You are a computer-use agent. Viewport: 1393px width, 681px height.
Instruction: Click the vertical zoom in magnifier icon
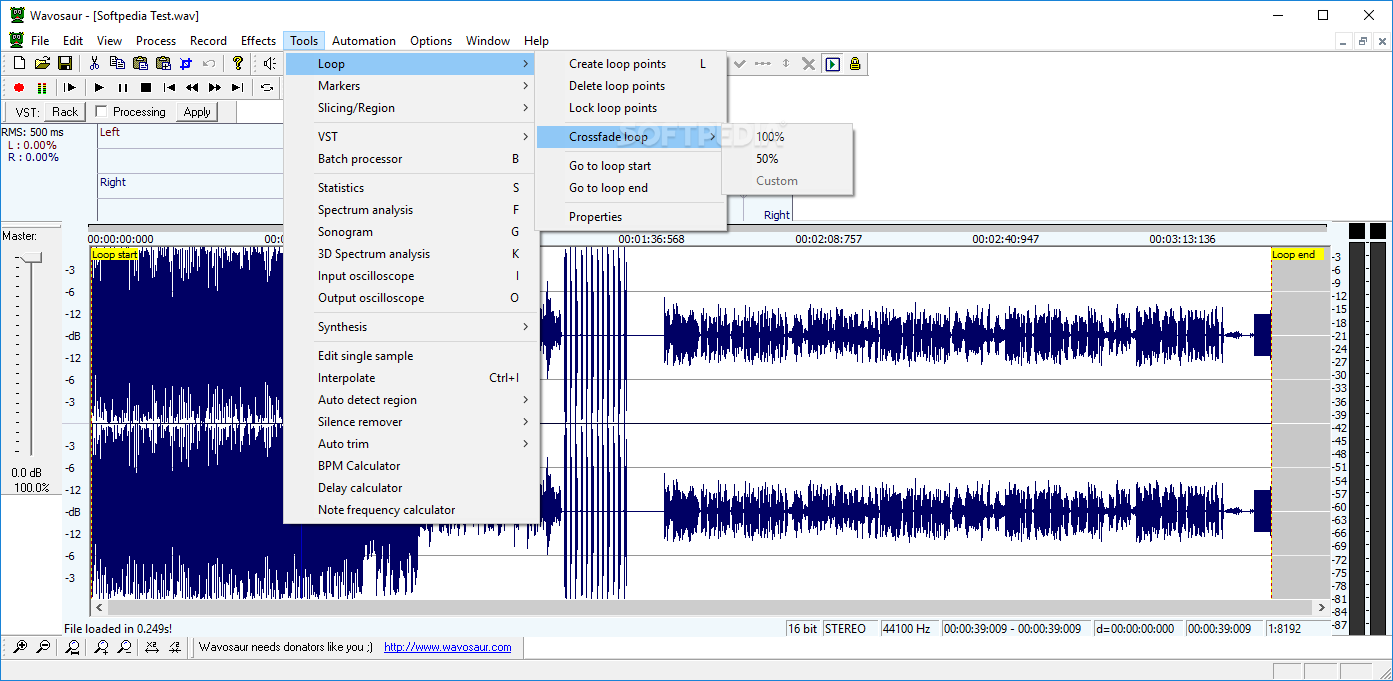(101, 647)
